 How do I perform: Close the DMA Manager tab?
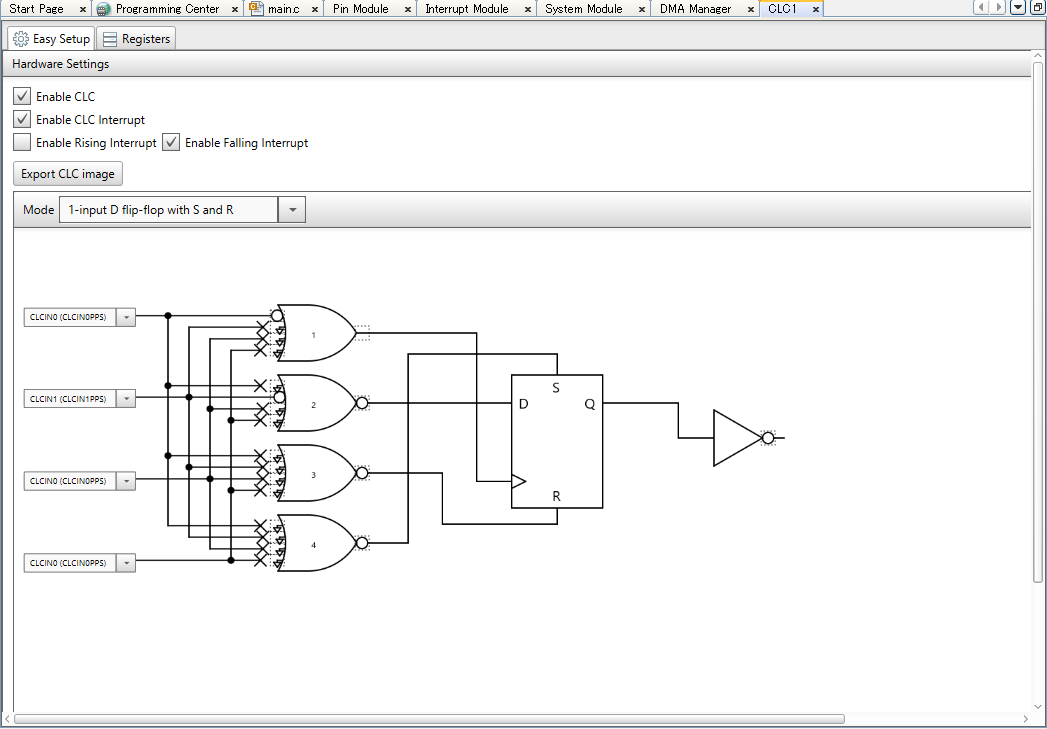point(751,9)
